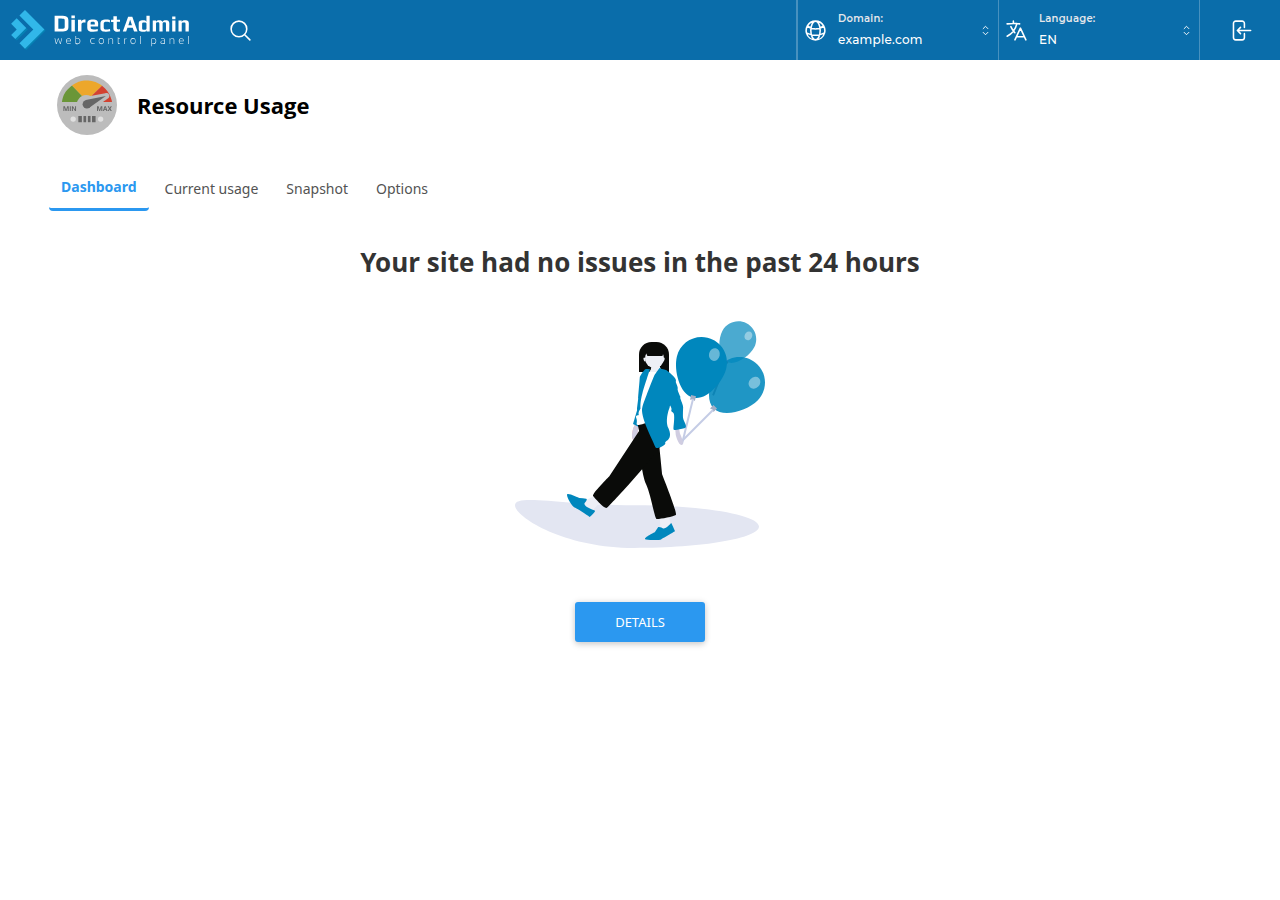Click the Resource Usage gauge icon
Screen dimensions: 1280x900
click(87, 105)
